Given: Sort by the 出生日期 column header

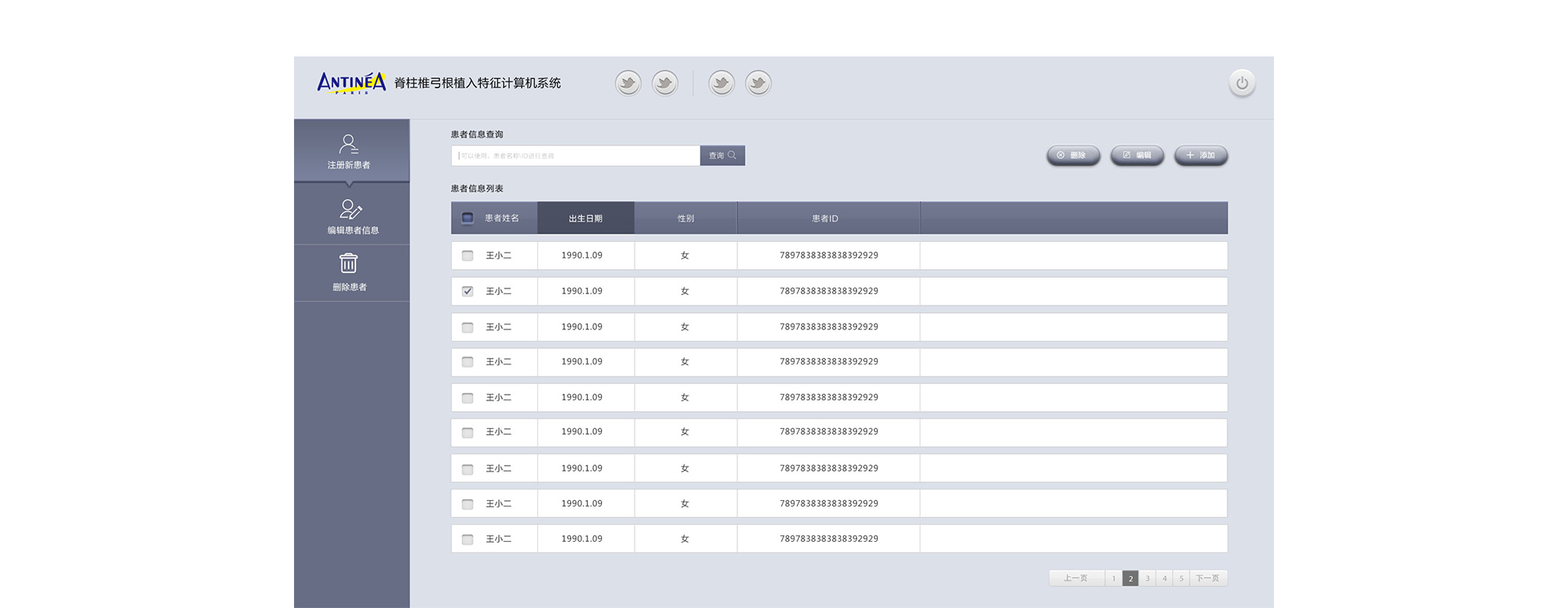Looking at the screenshot, I should 586,218.
